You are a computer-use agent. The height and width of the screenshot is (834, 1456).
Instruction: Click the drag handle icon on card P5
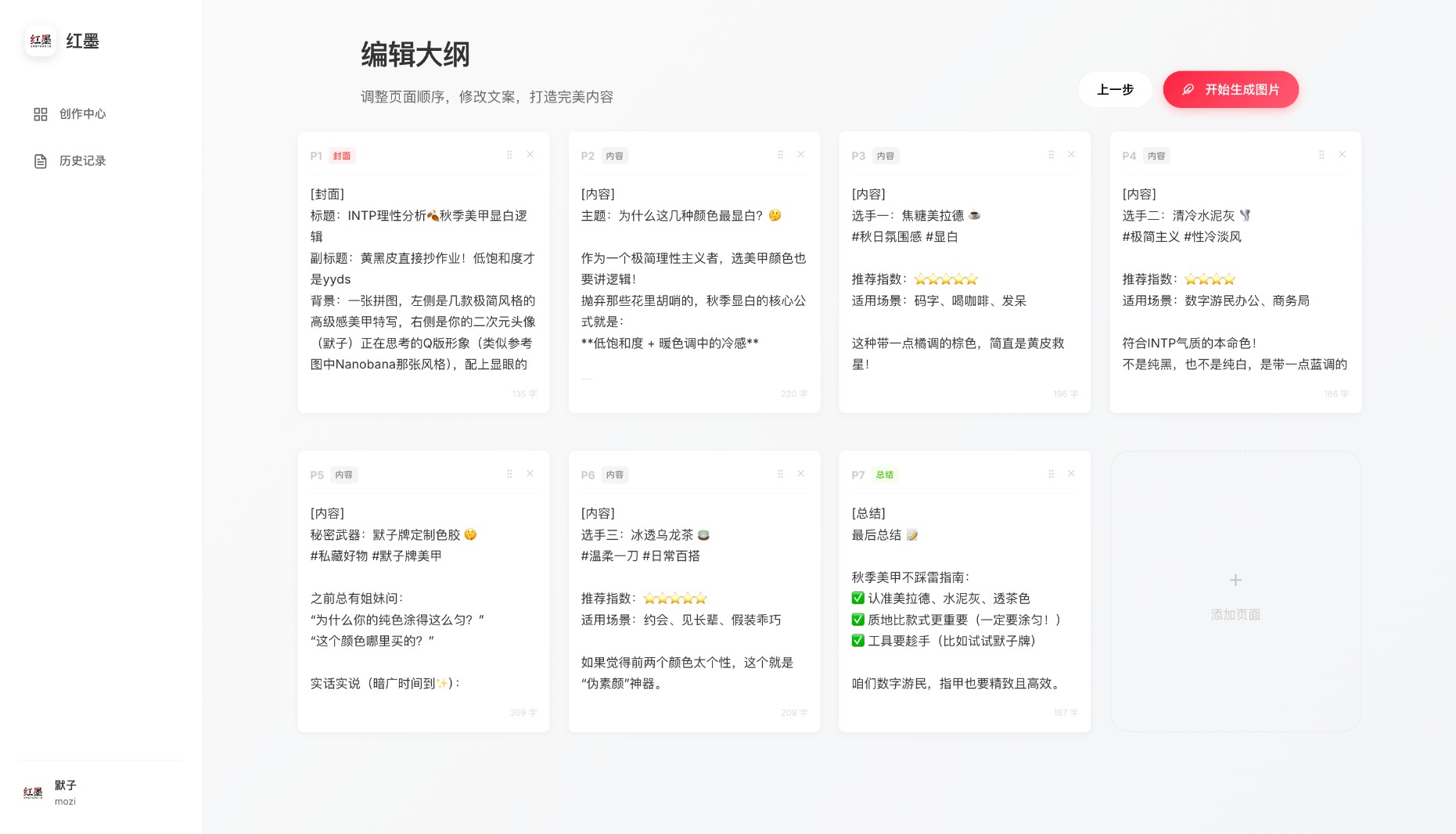pos(510,473)
